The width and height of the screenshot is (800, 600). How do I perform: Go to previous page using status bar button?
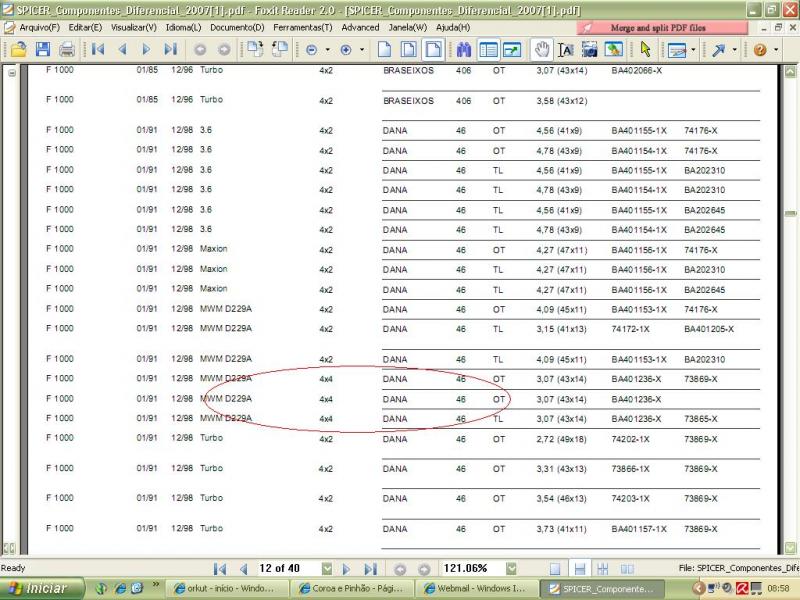tap(243, 568)
